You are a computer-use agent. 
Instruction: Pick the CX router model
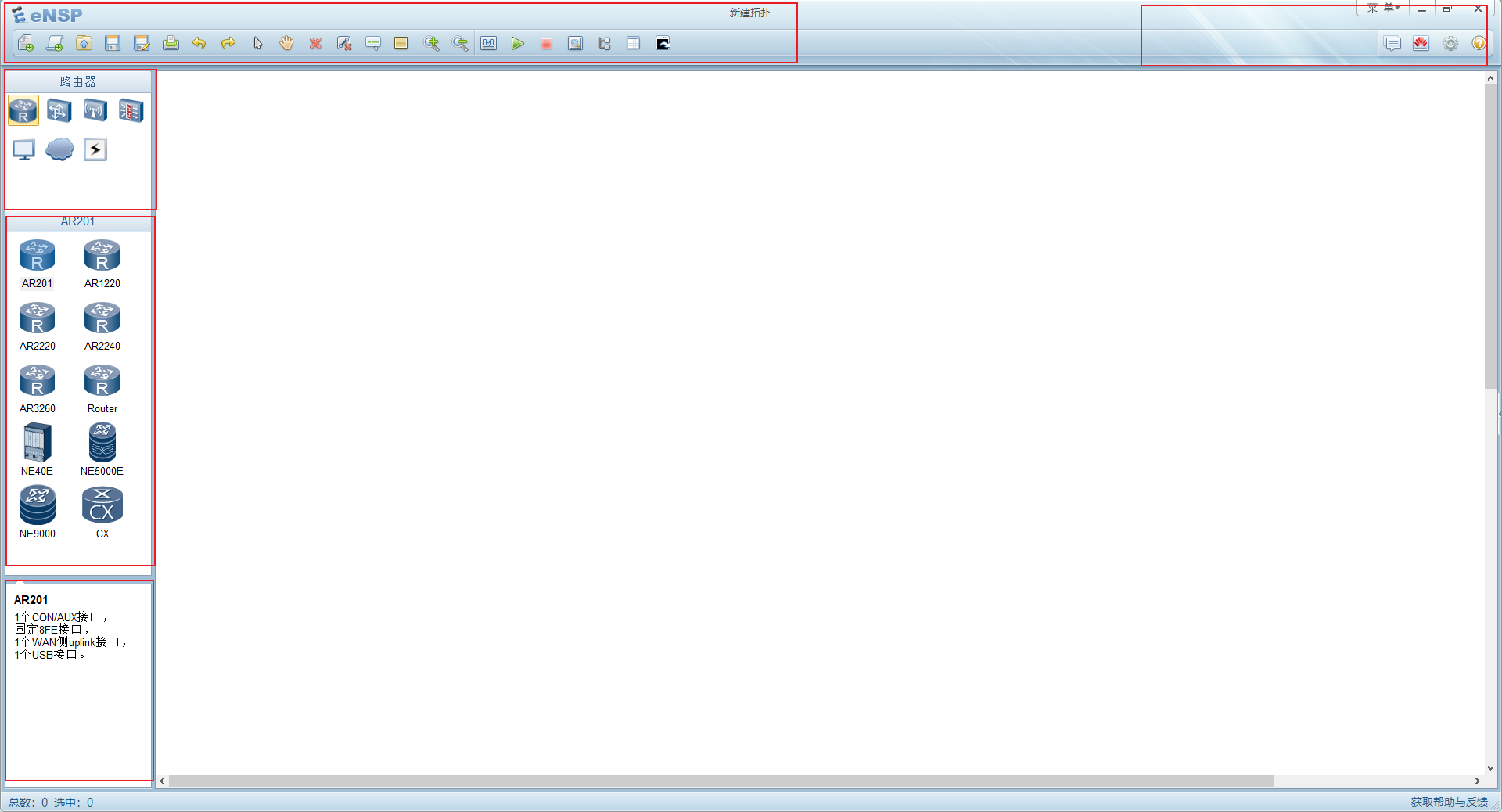(x=102, y=512)
